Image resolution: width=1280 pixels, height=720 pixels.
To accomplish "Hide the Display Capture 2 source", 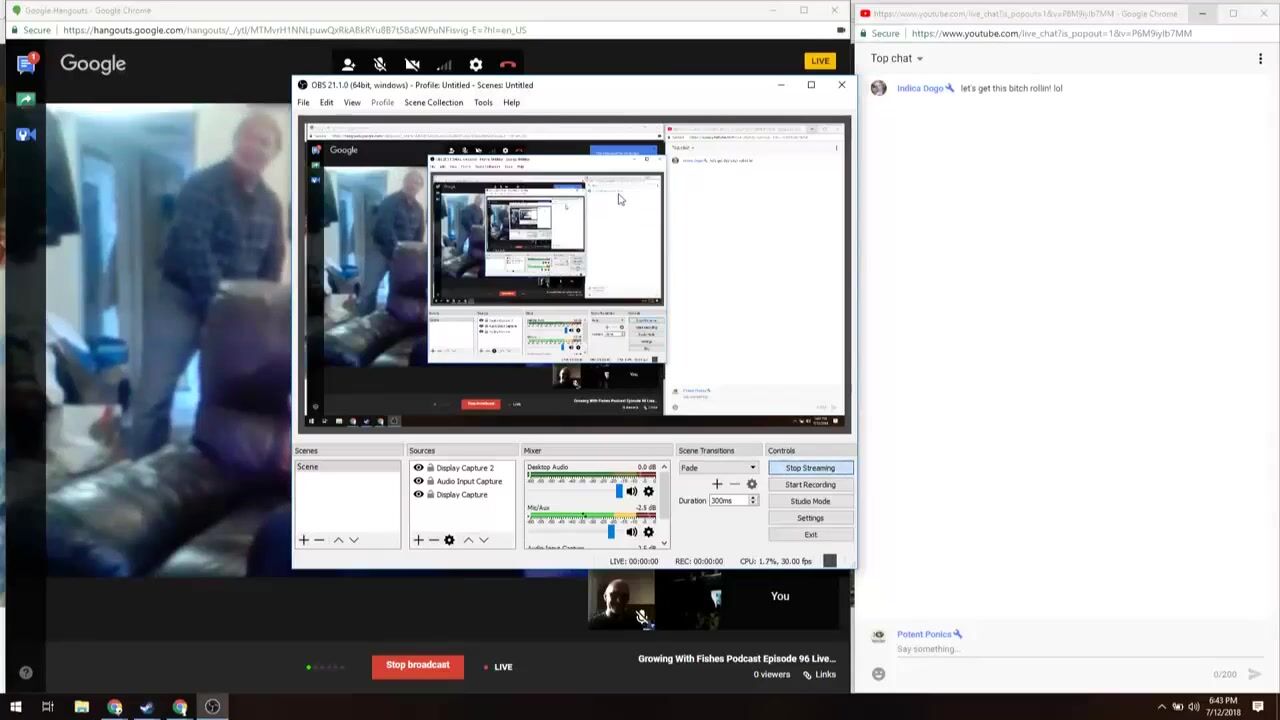I will coord(418,468).
